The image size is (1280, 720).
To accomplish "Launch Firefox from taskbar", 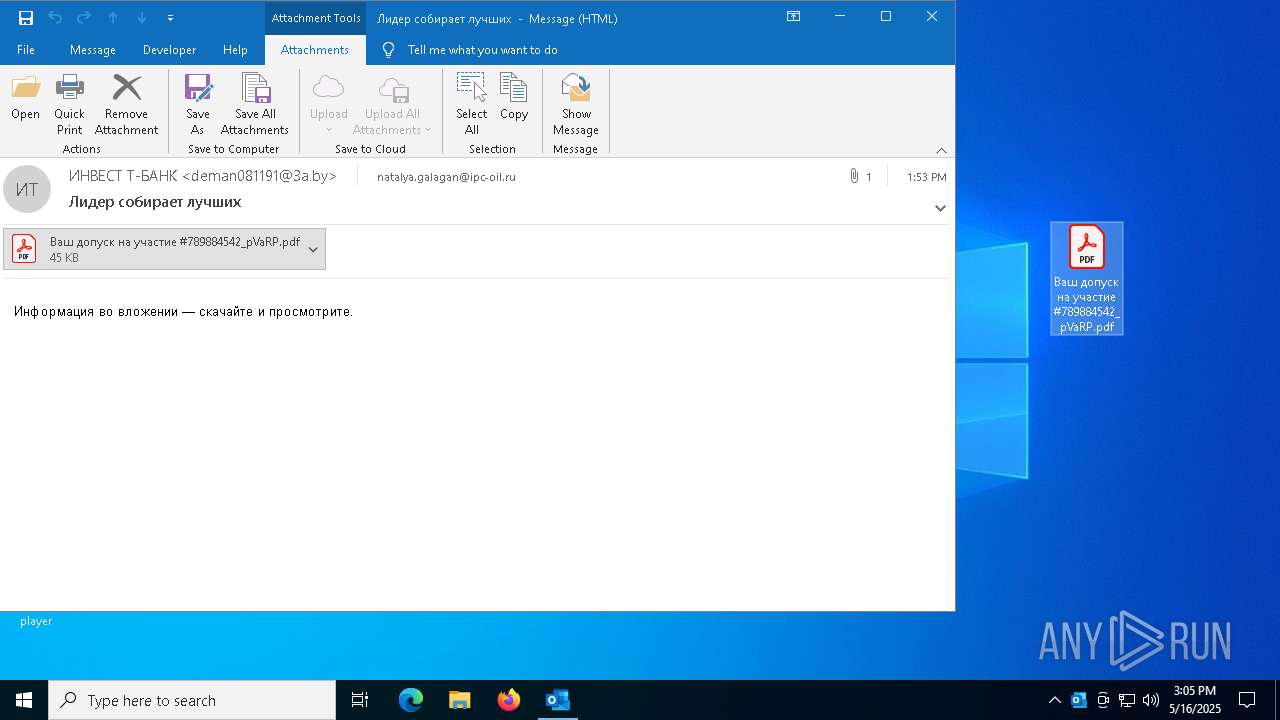I will [x=509, y=700].
